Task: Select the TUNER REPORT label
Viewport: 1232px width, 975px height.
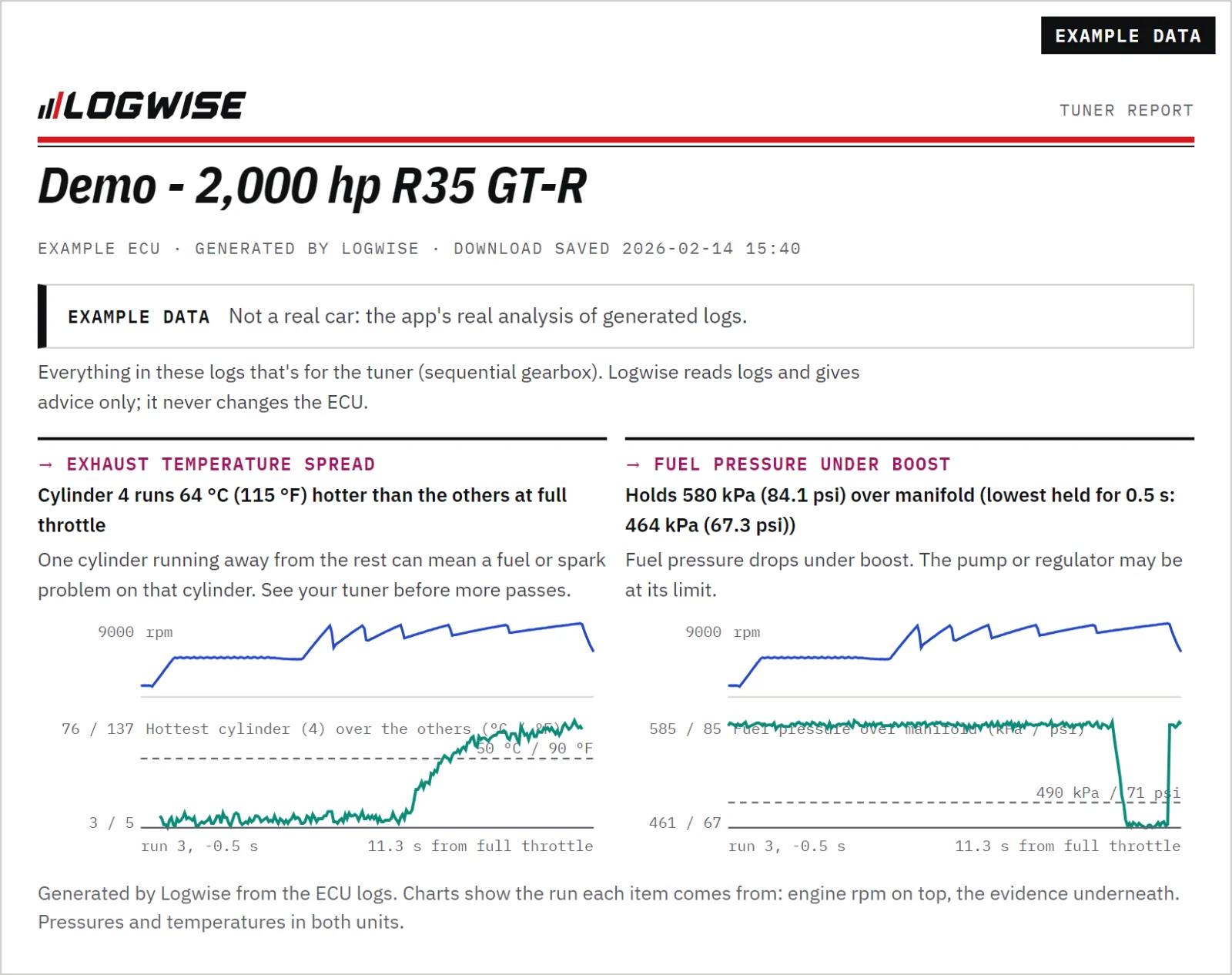Action: 1127,110
